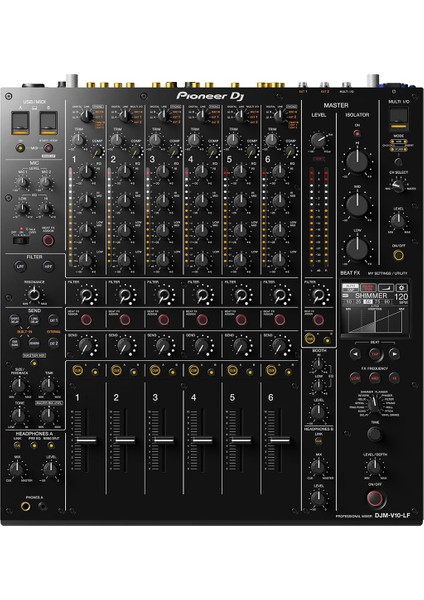The width and height of the screenshot is (424, 600).
Task: Click the beat right arrow button
Action: 394,354
